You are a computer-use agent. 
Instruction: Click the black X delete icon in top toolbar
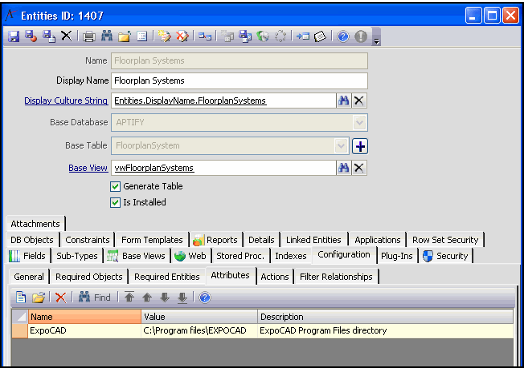coord(66,35)
